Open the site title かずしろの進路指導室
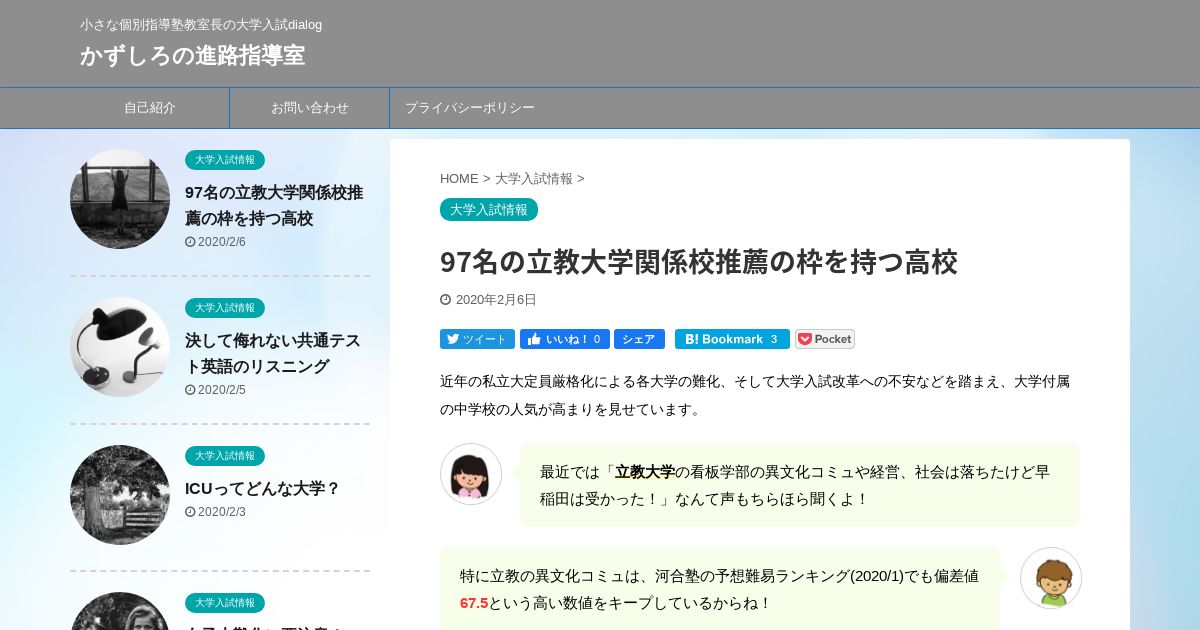The height and width of the screenshot is (630, 1200). pos(192,55)
